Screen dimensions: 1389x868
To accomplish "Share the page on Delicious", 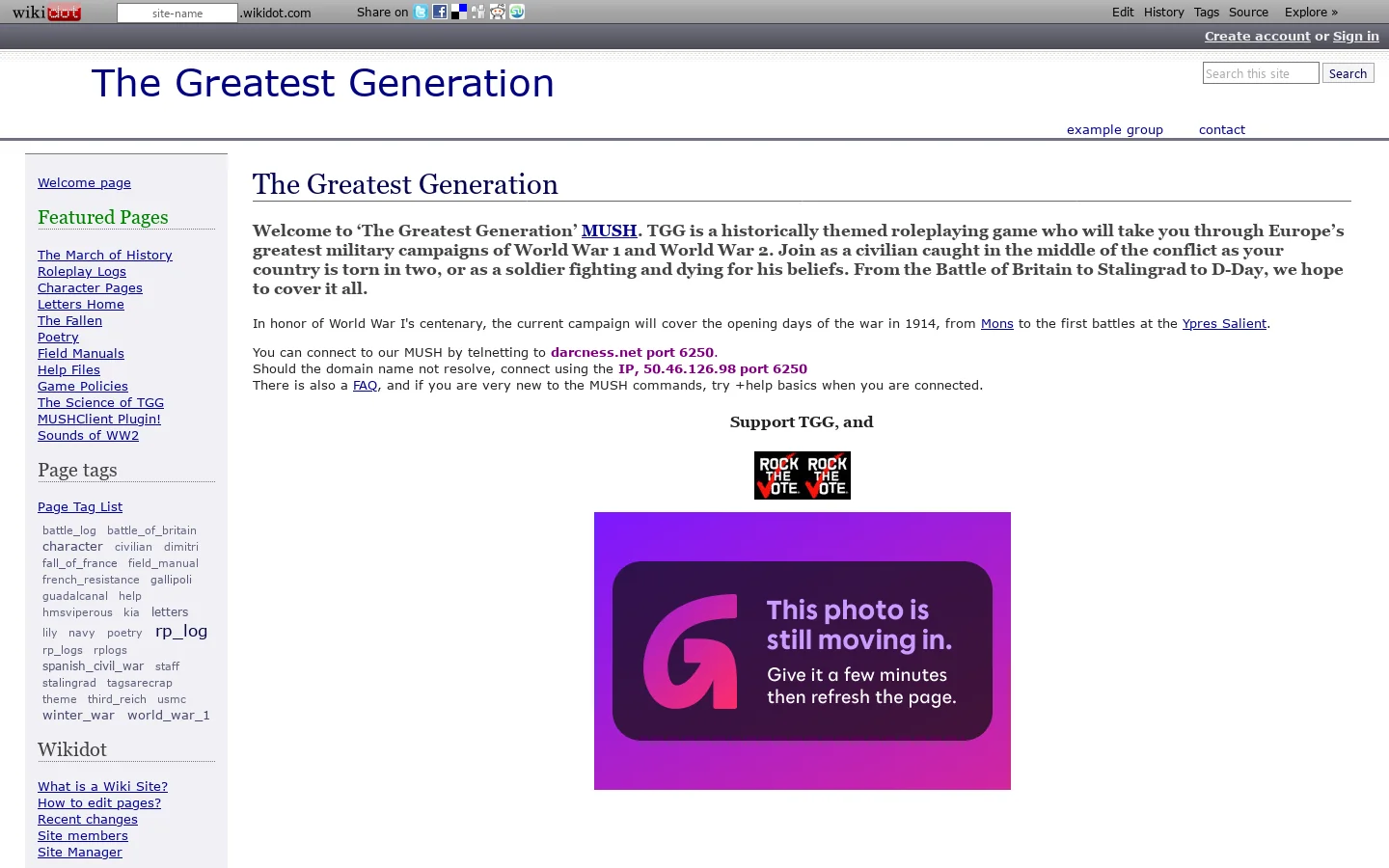I will click(459, 12).
